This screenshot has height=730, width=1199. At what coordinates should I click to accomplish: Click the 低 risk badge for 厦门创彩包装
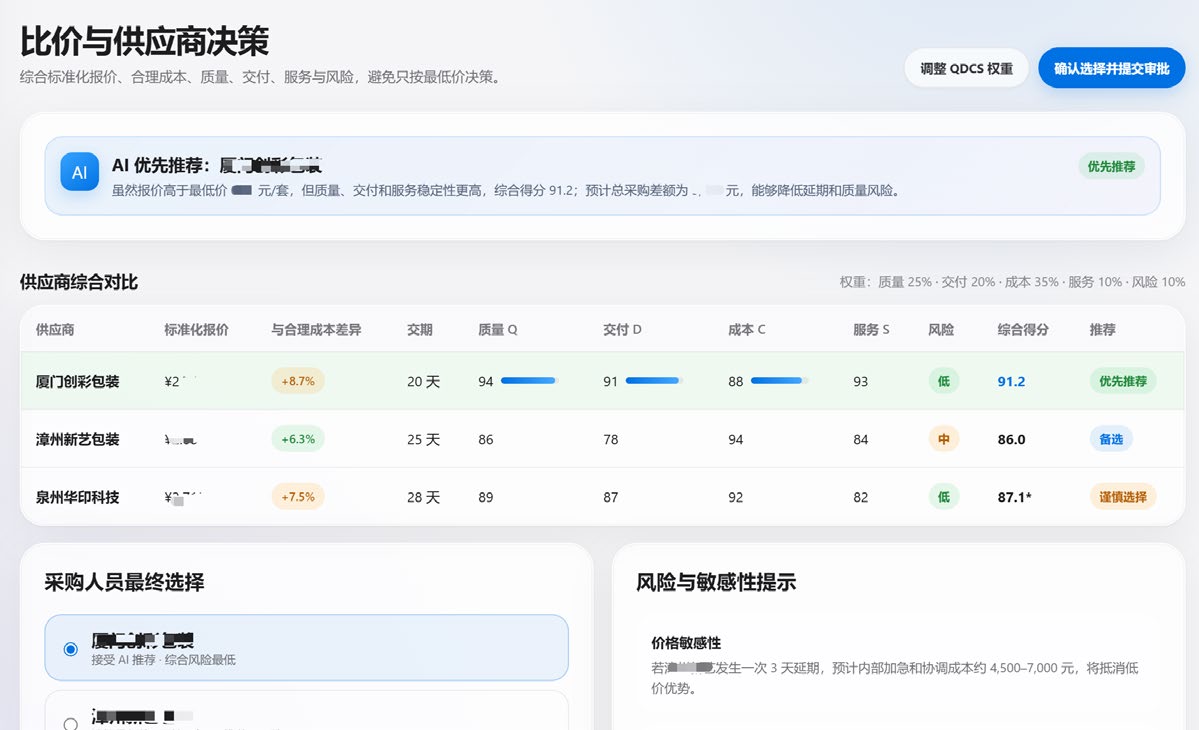coord(944,381)
